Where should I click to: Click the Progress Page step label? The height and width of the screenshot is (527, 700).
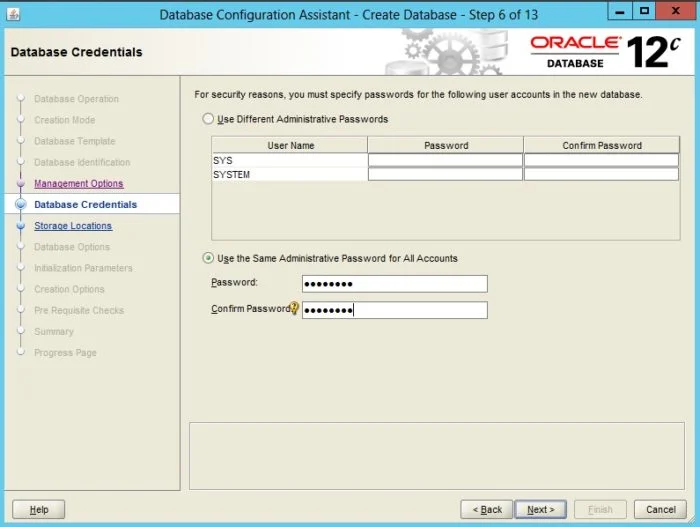click(65, 353)
